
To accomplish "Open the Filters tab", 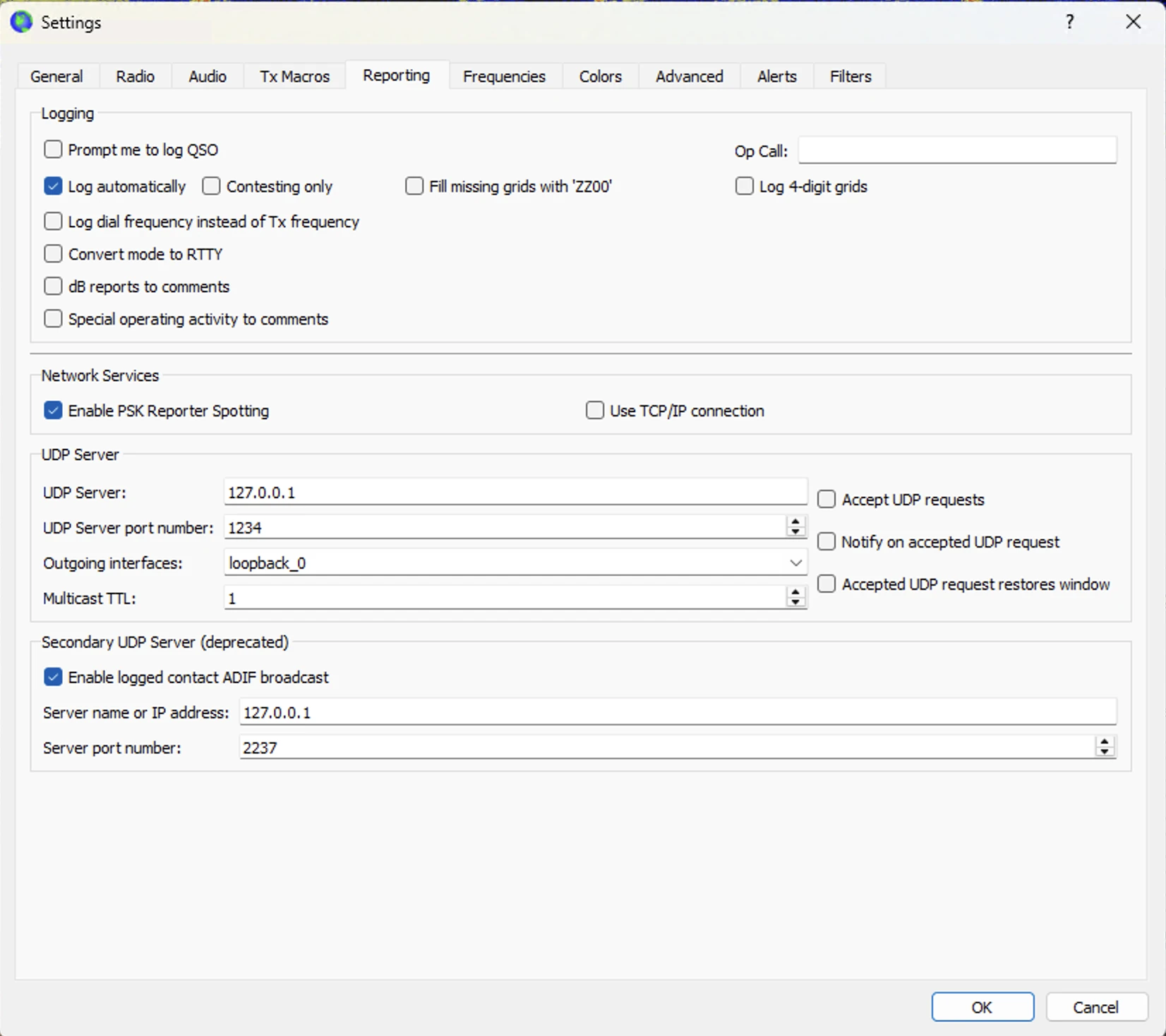I will 851,76.
